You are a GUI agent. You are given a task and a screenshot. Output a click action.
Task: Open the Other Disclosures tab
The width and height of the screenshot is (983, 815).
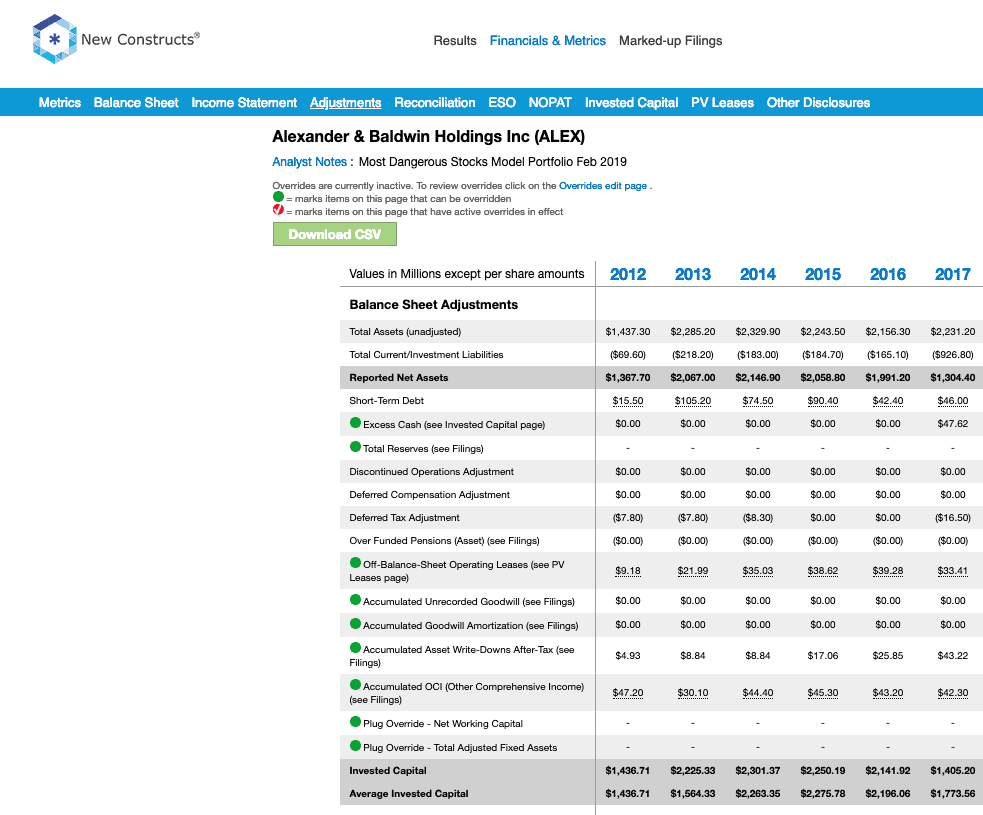[x=818, y=103]
